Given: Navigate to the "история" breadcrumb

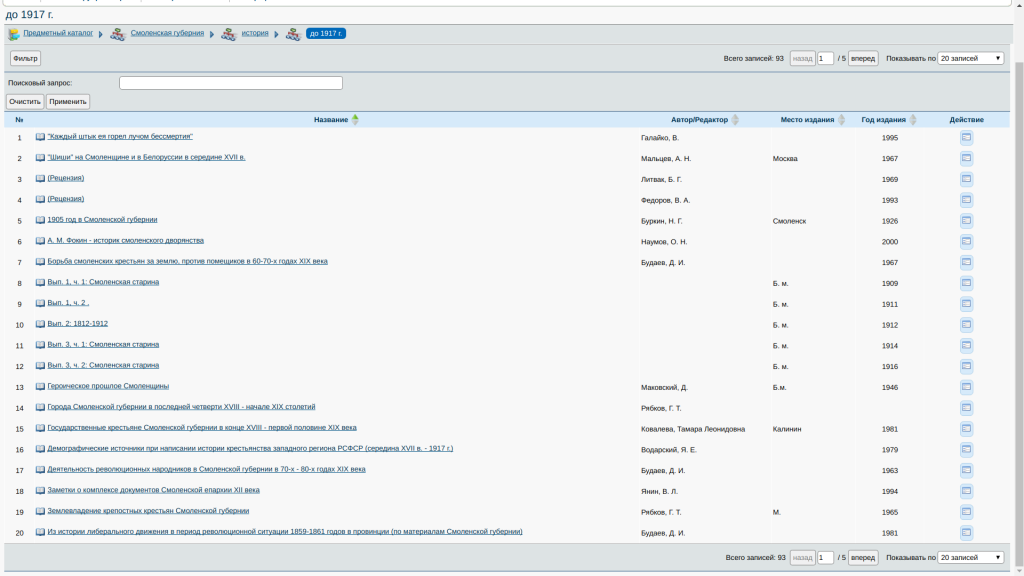Looking at the screenshot, I should 254,33.
